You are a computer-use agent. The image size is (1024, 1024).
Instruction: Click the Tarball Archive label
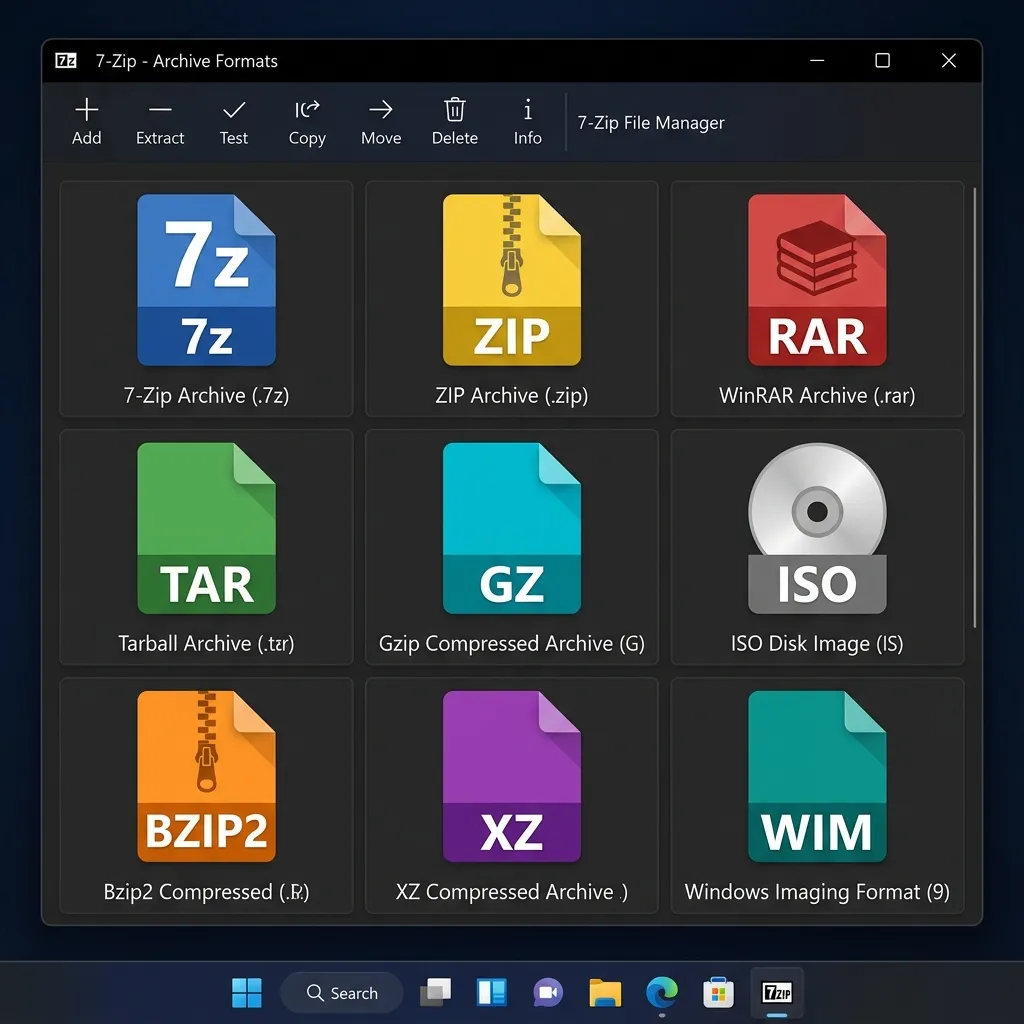[206, 644]
